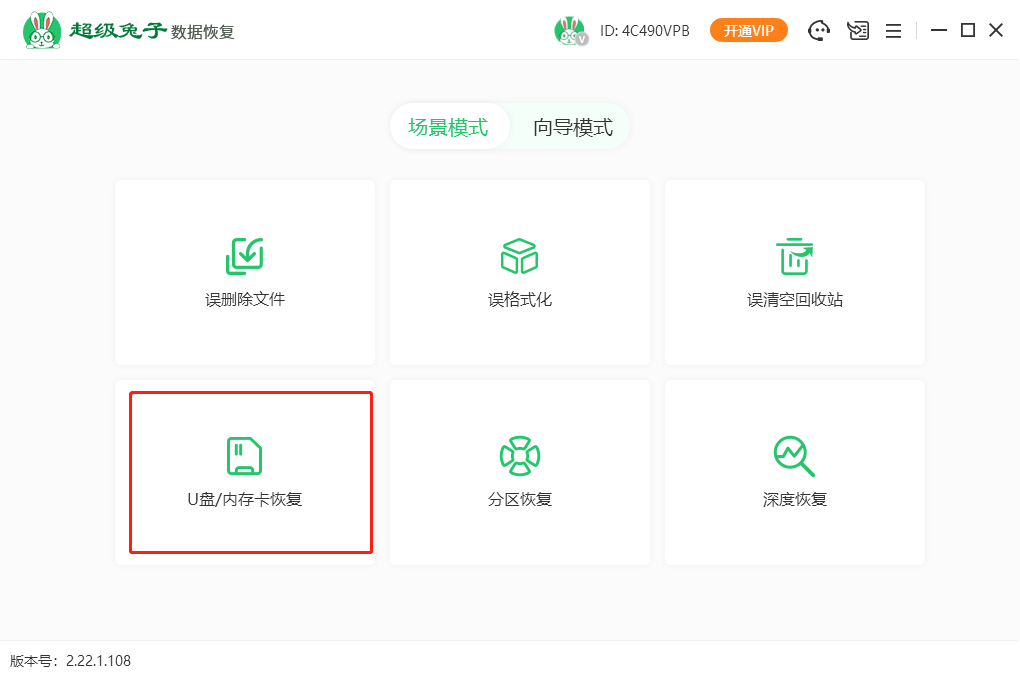Start 深度恢复 via the magnifier icon
Screen dimensions: 1020x680
coord(795,456)
